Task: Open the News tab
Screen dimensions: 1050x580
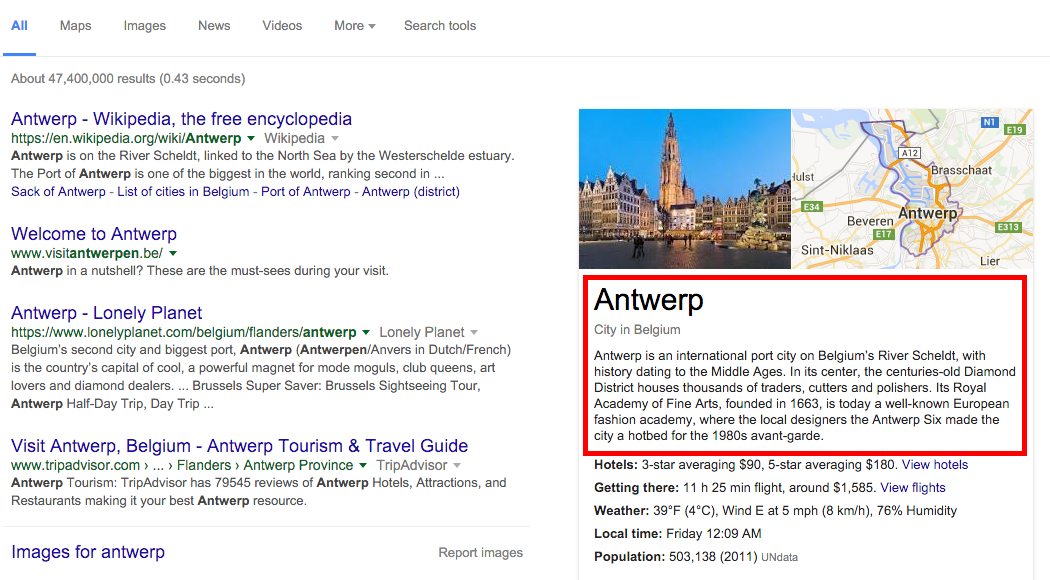Action: click(x=214, y=25)
